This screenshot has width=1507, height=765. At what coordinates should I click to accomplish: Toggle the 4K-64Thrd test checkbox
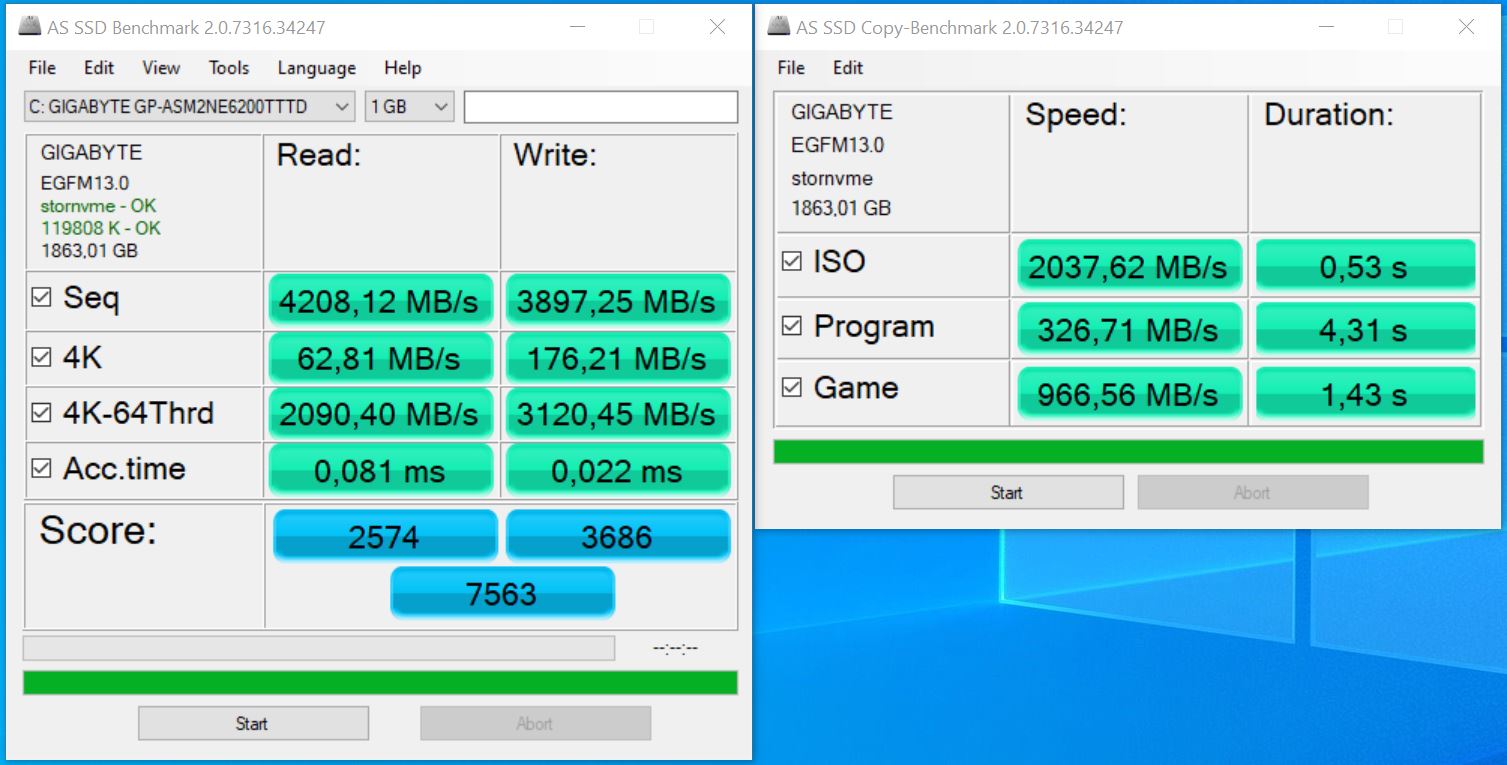click(41, 413)
